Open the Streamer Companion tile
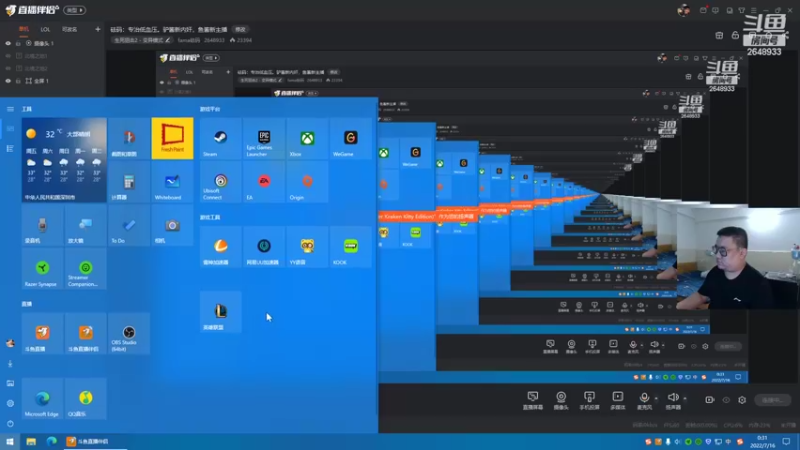The width and height of the screenshot is (800, 450). 86,269
